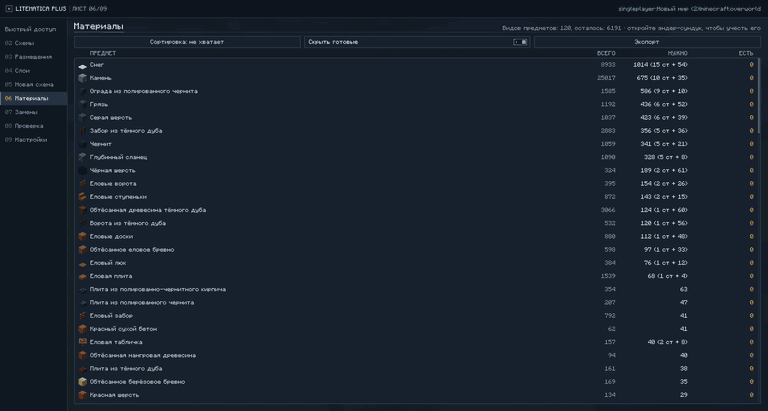This screenshot has width=768, height=411.
Task: Click the Еловый забор item icon
Action: coord(82,316)
